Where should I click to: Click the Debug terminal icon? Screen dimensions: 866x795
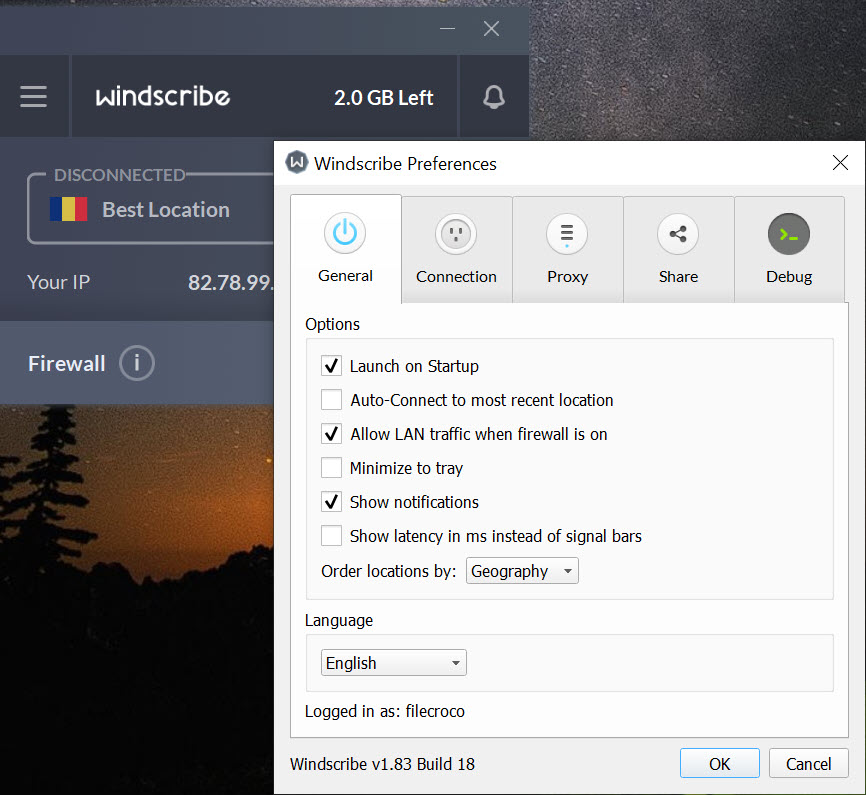[789, 234]
